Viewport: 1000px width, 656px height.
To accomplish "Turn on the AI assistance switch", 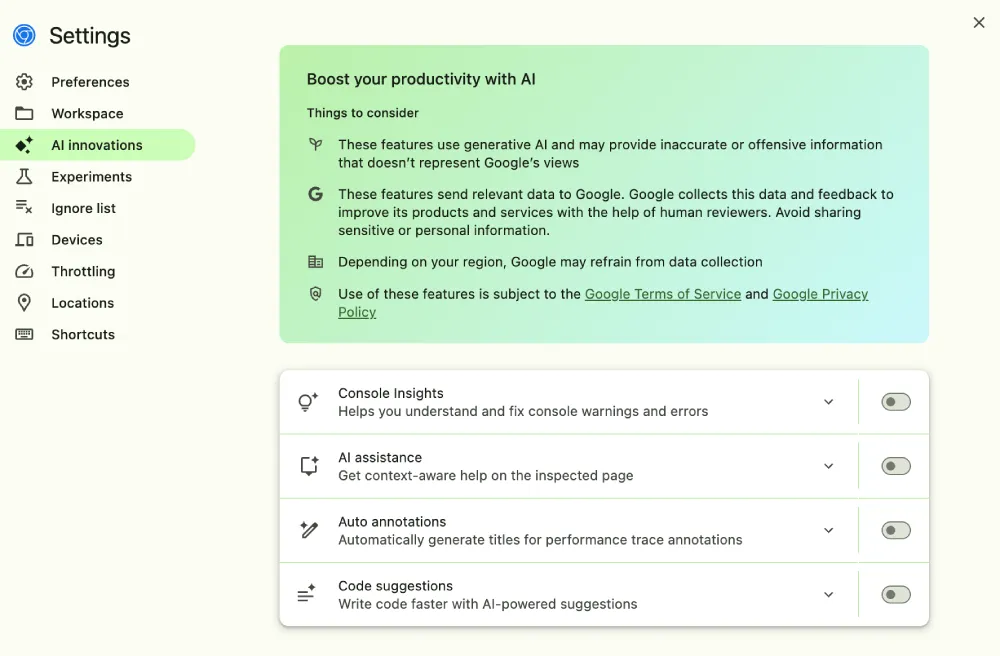I will click(895, 466).
